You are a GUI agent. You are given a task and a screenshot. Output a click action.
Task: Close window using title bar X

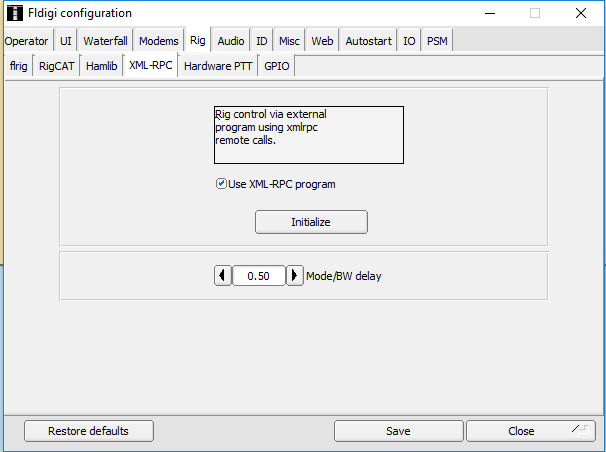580,13
